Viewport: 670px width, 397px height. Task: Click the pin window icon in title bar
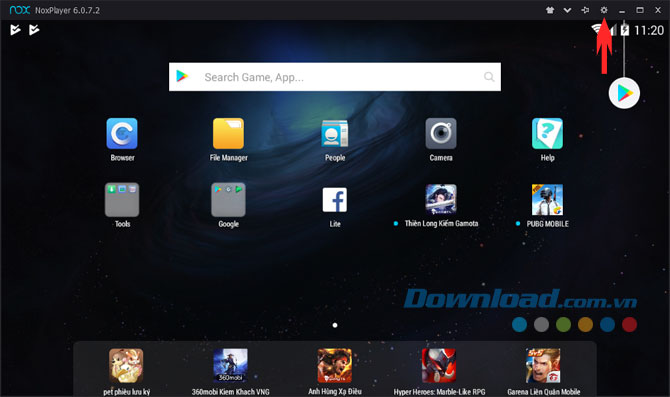pos(585,10)
